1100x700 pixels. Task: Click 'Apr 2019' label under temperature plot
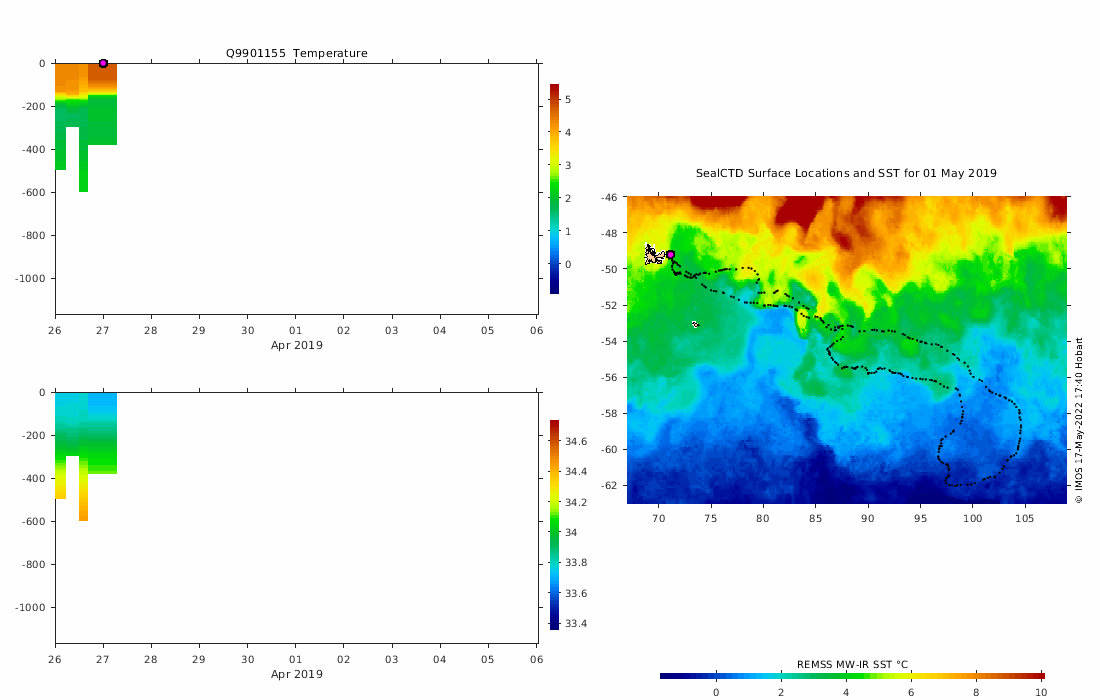coord(297,345)
